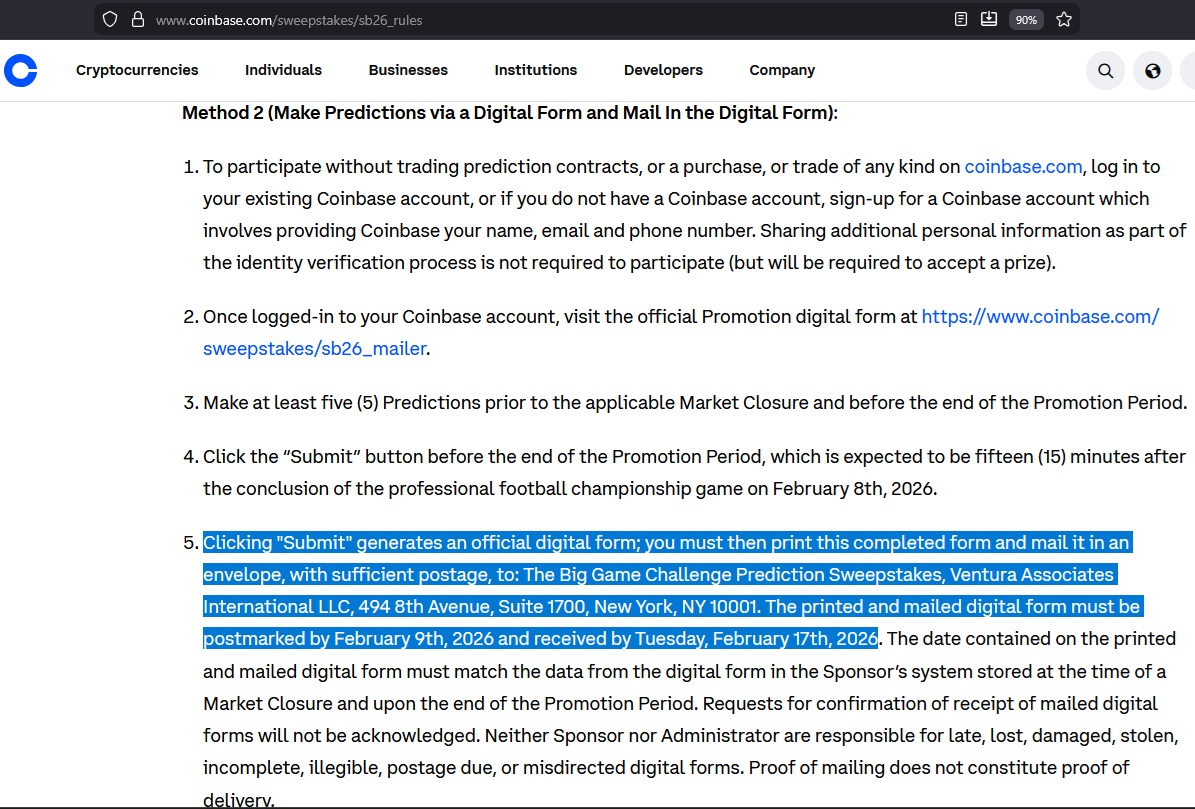Expand the Institutions navigation menu
The height and width of the screenshot is (809, 1195).
pos(535,70)
